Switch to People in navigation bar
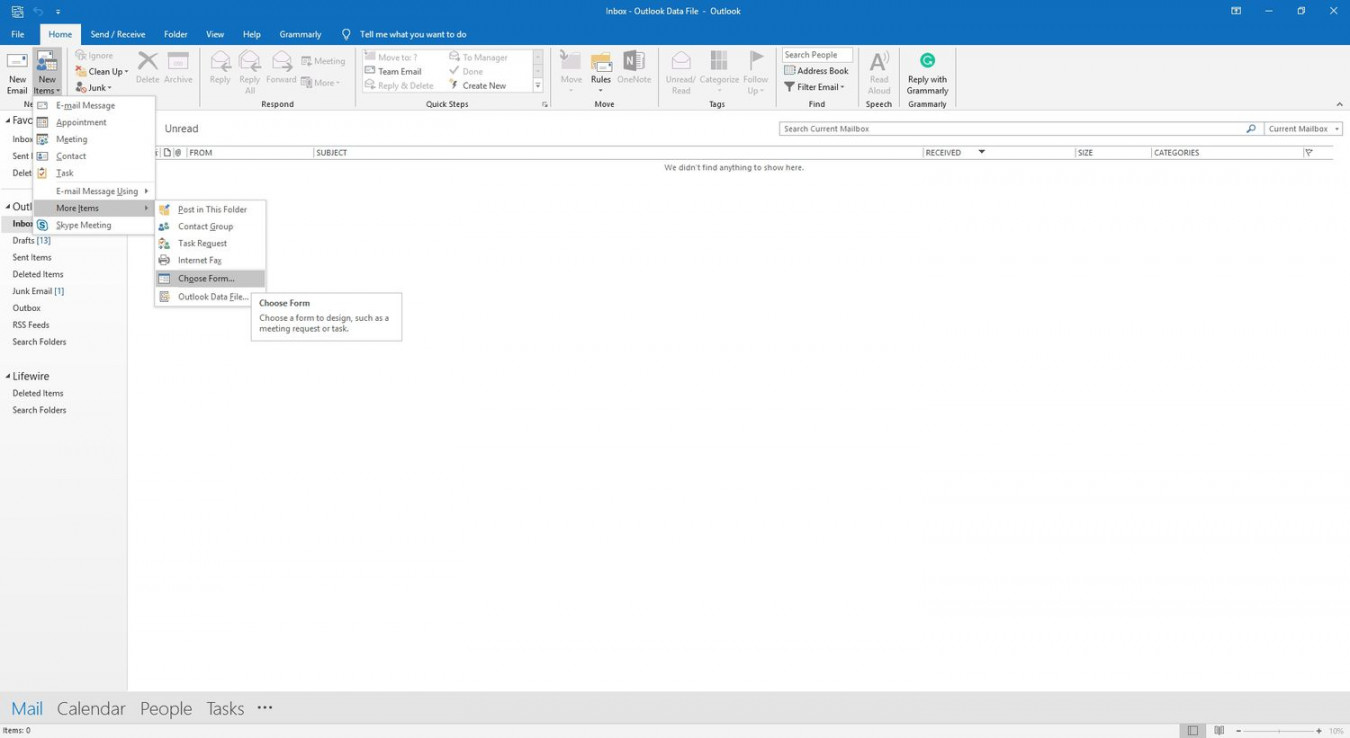This screenshot has width=1350, height=738. [166, 708]
